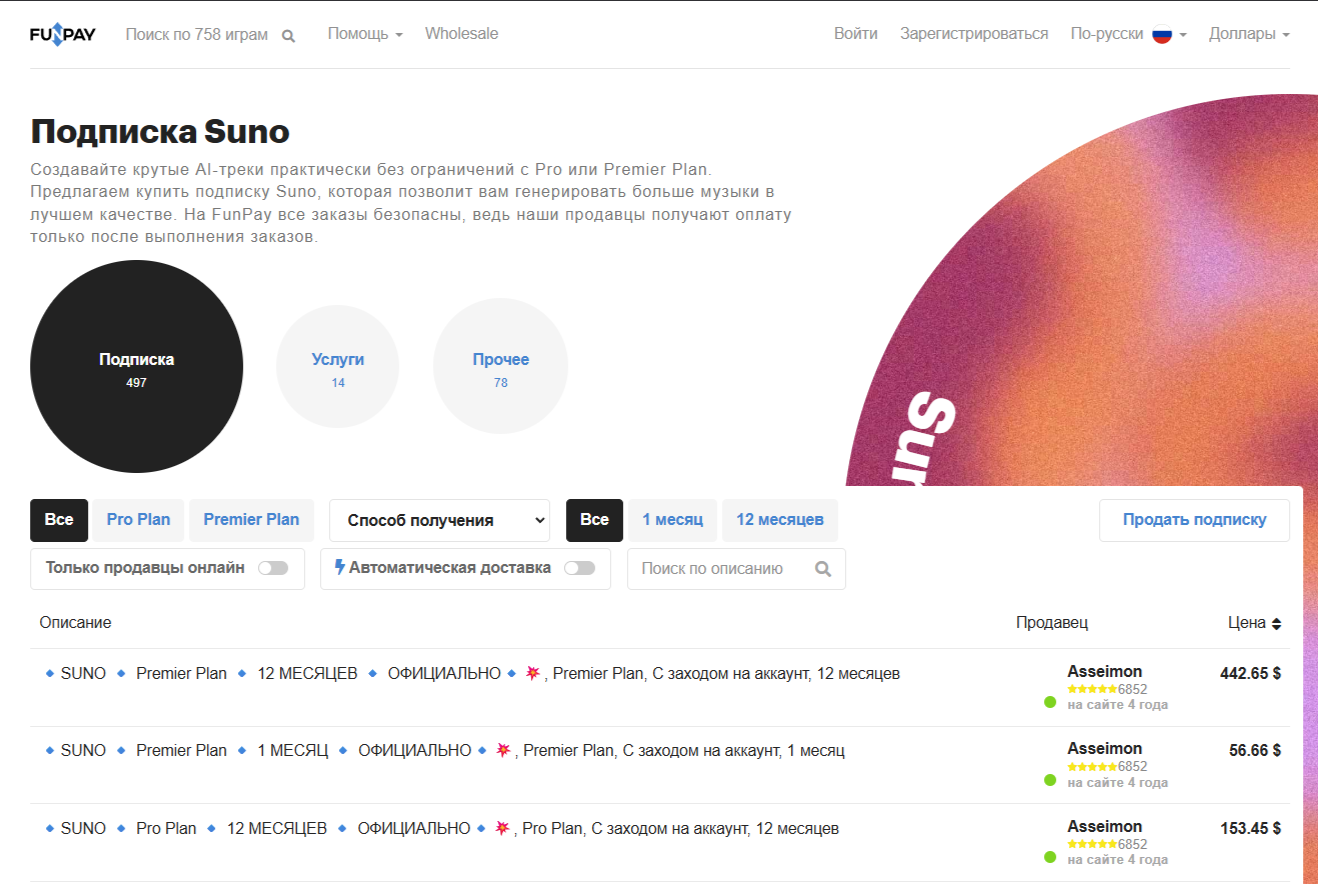
Task: Click the Продать подписку button
Action: click(x=1194, y=520)
